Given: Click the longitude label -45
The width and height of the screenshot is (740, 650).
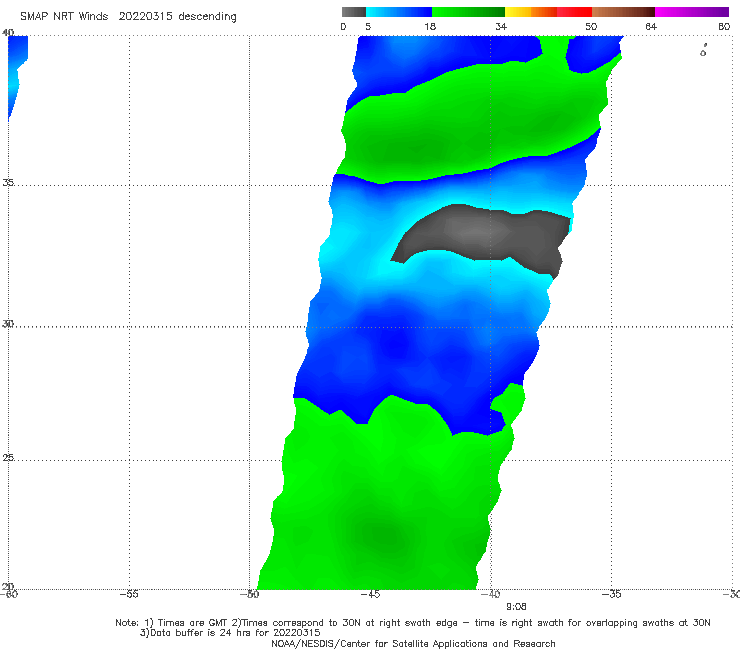Looking at the screenshot, I should [370, 594].
